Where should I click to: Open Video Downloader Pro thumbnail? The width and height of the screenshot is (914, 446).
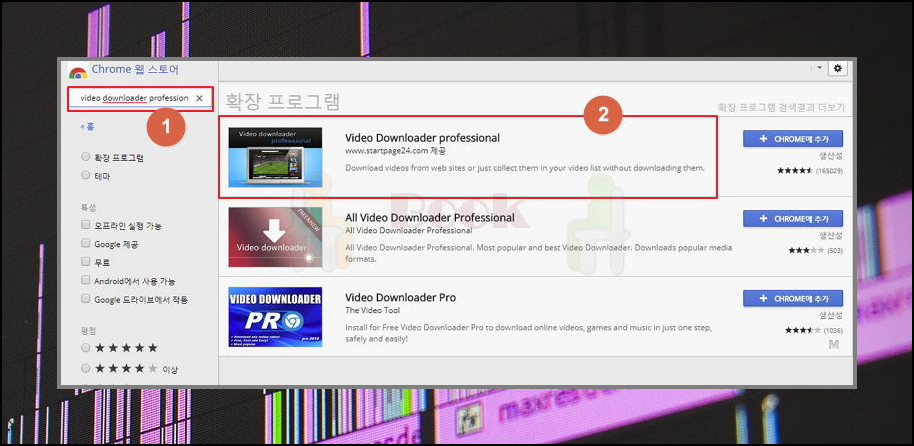(x=275, y=317)
